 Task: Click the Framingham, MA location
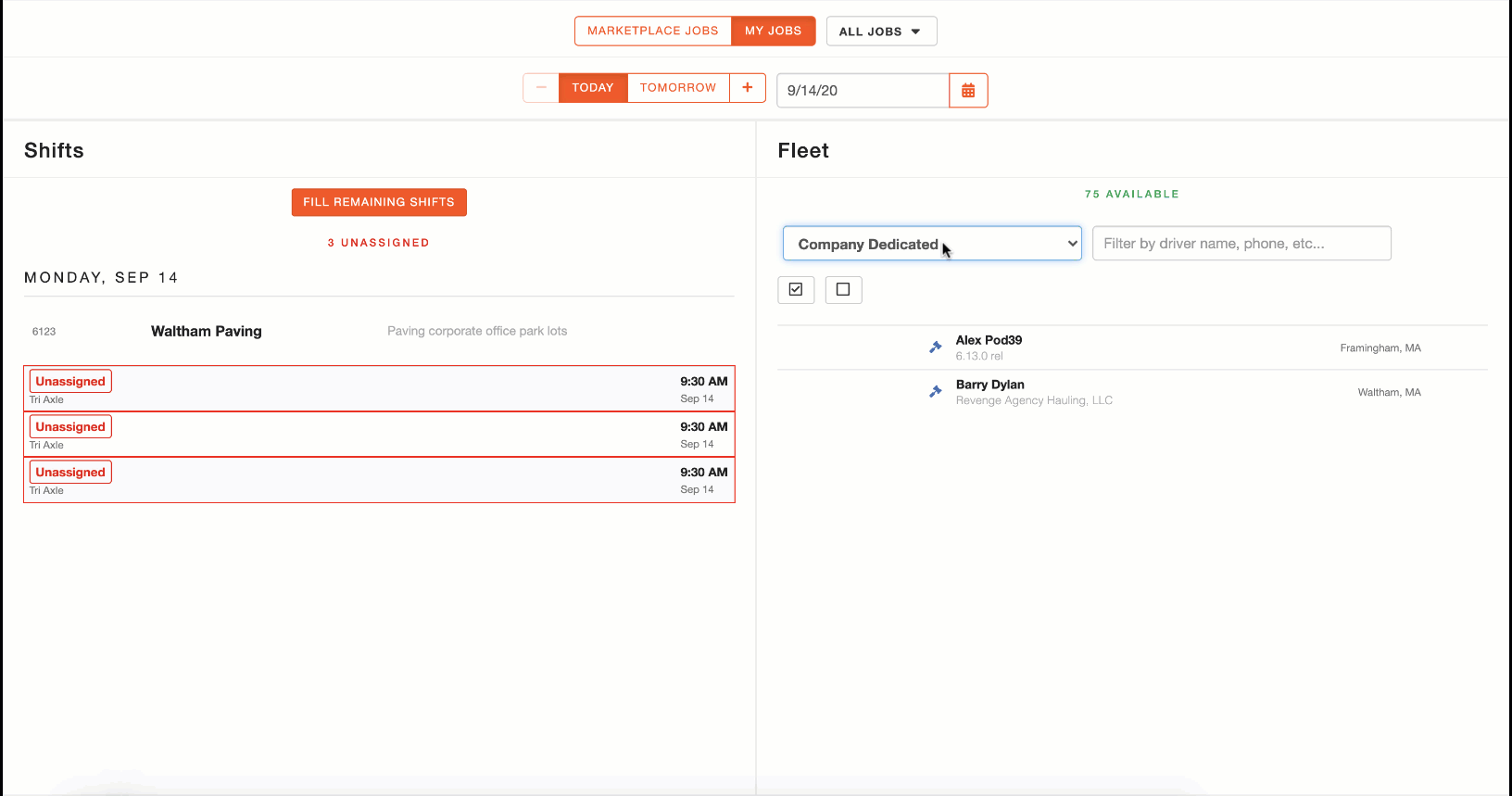(1380, 348)
